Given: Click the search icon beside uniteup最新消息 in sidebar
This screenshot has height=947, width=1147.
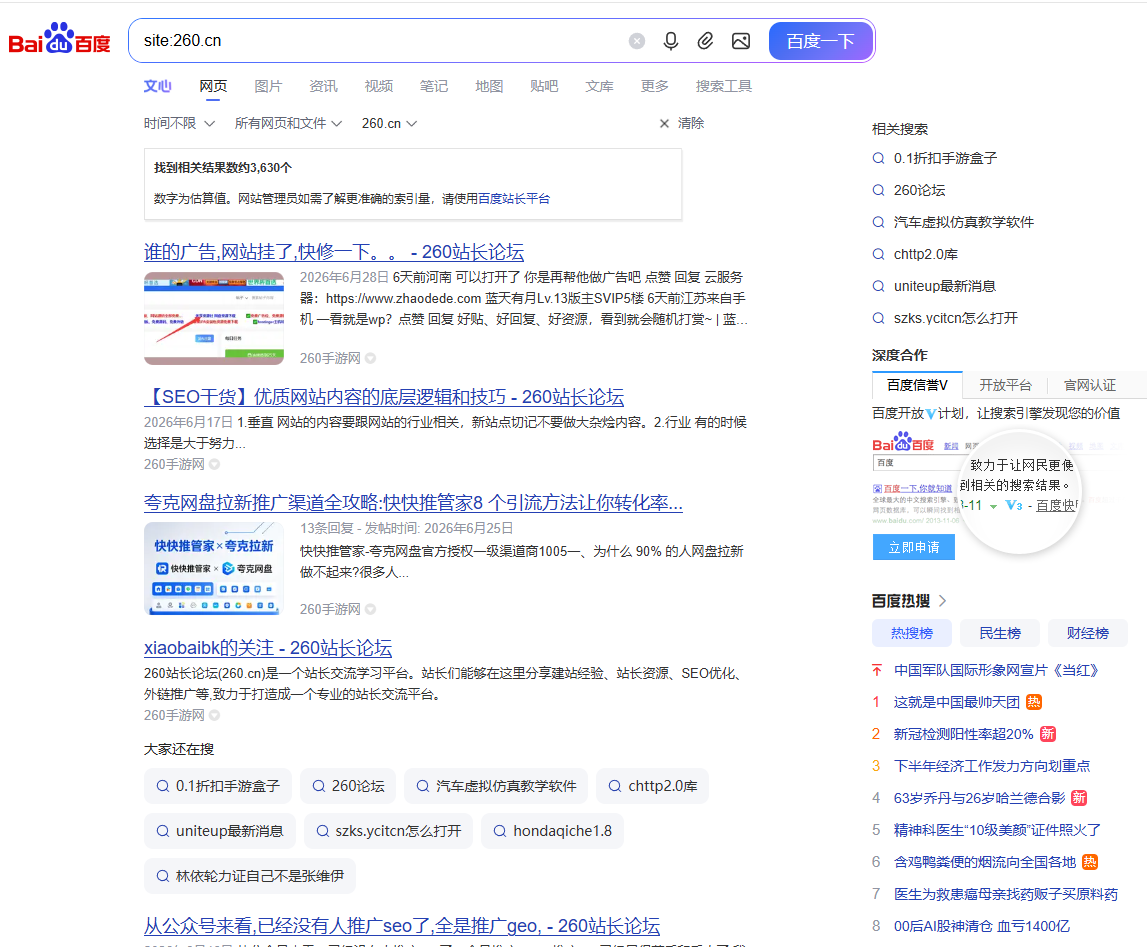Looking at the screenshot, I should pos(879,286).
